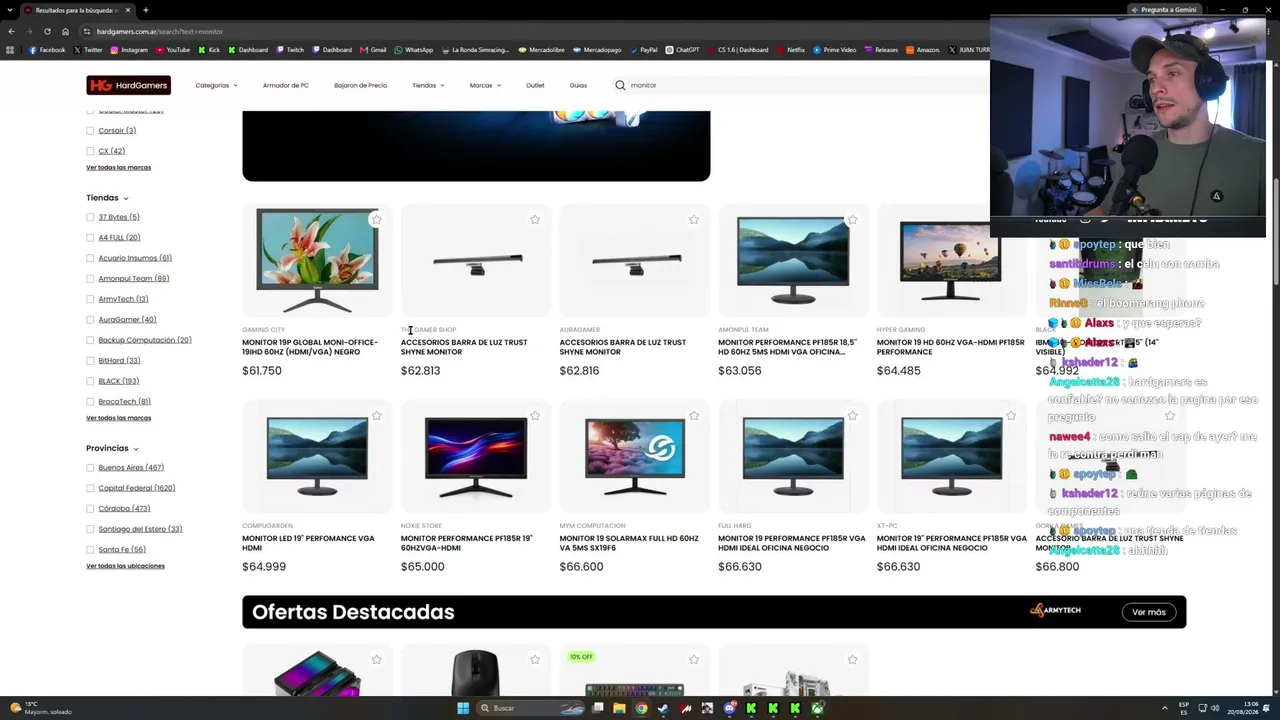Check the AuraGamer (40) store filter
Viewport: 1280px width, 720px height.
pos(90,319)
